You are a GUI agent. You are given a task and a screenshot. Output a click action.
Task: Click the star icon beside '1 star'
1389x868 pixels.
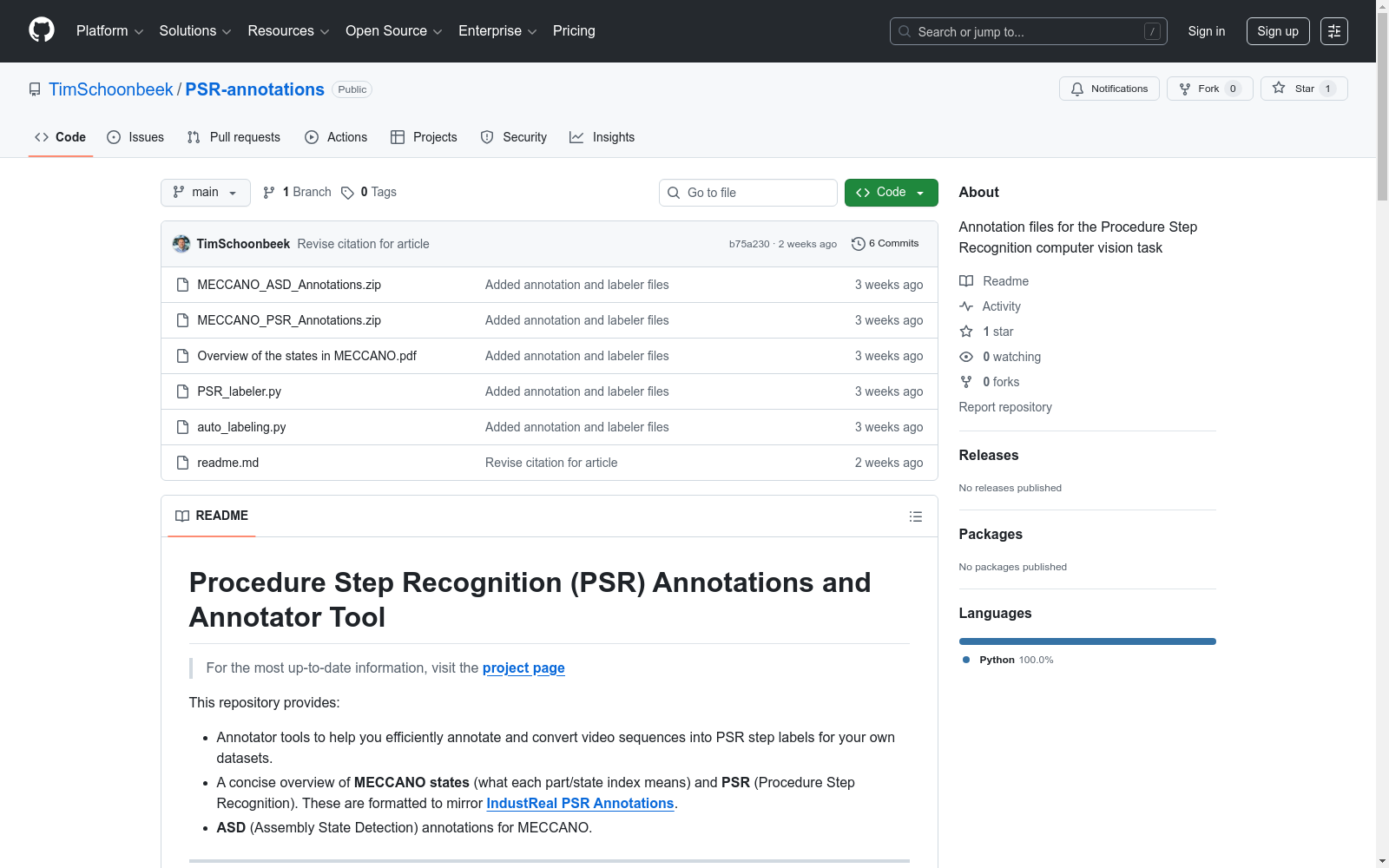click(x=966, y=332)
